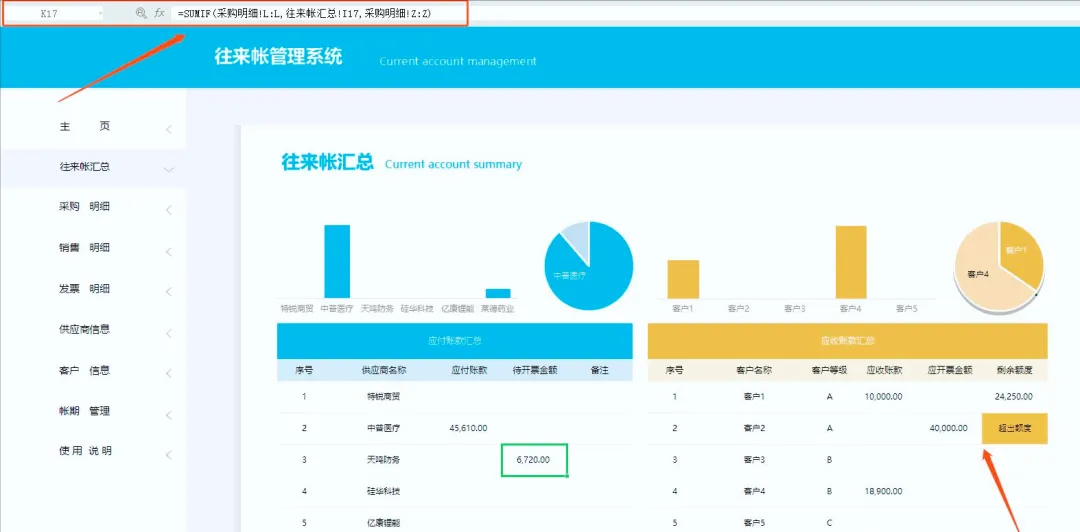The image size is (1080, 532).
Task: Click the tall blue 中普医疗 bar in chart
Action: pos(337,261)
